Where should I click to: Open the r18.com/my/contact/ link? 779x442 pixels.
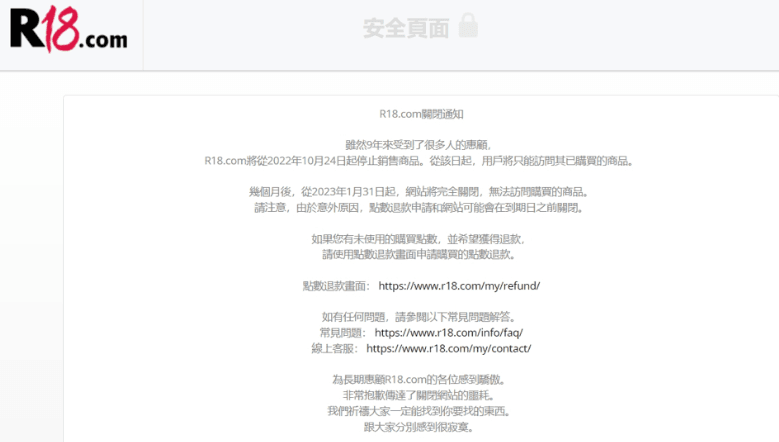pos(449,348)
